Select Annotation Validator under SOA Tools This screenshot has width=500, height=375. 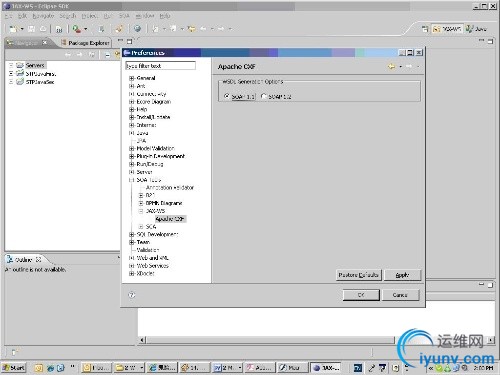coord(170,187)
